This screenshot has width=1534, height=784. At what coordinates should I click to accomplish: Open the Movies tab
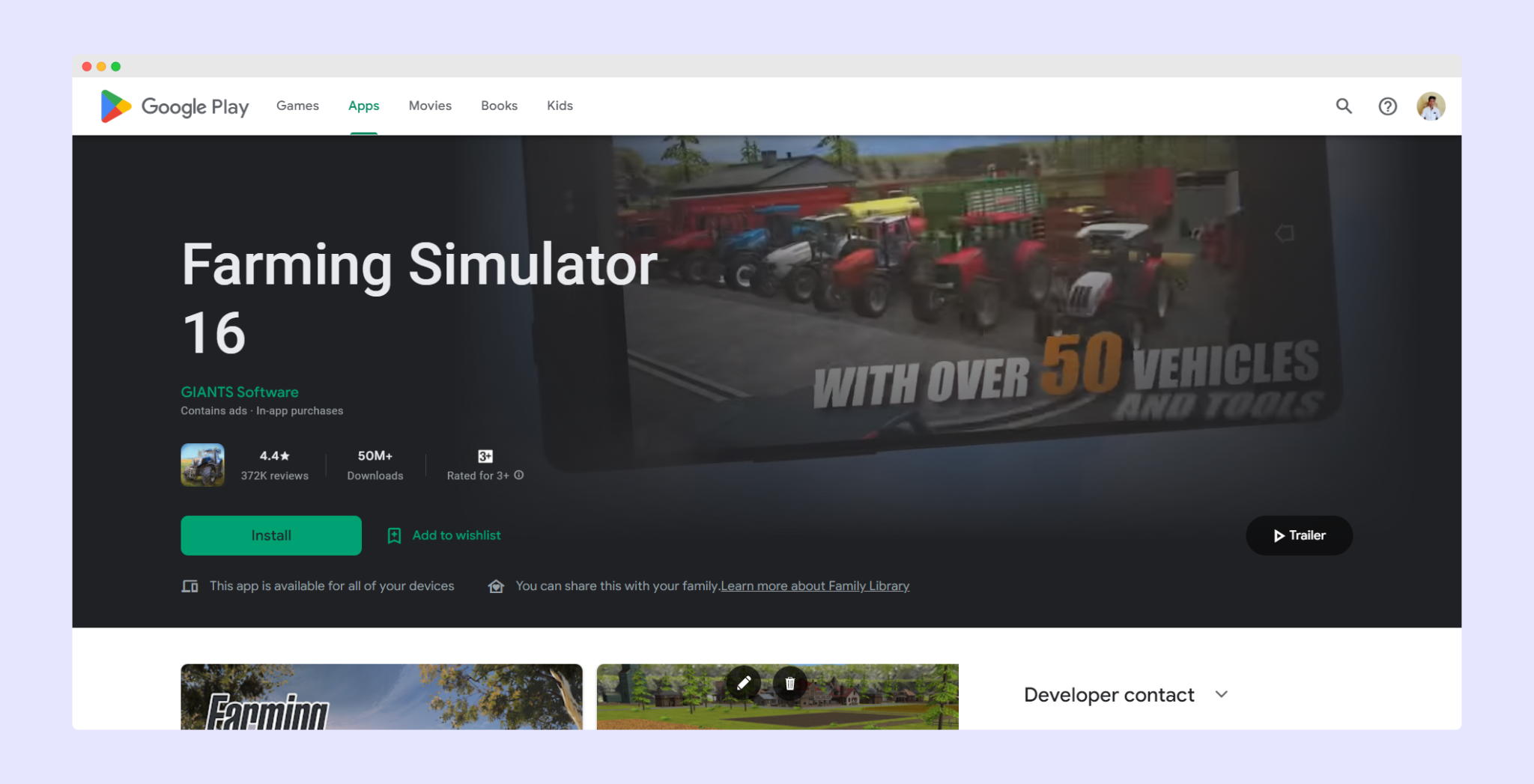(430, 106)
